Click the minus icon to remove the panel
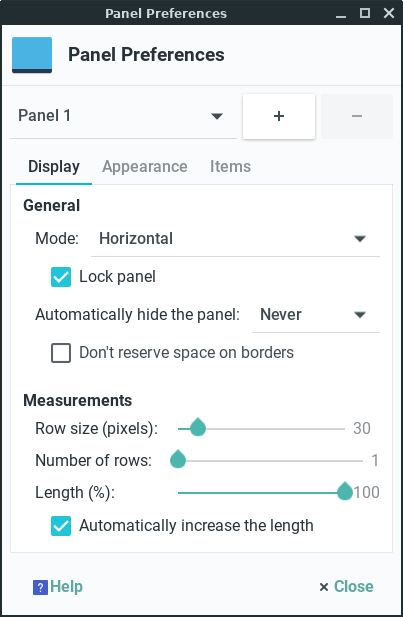 pos(357,116)
